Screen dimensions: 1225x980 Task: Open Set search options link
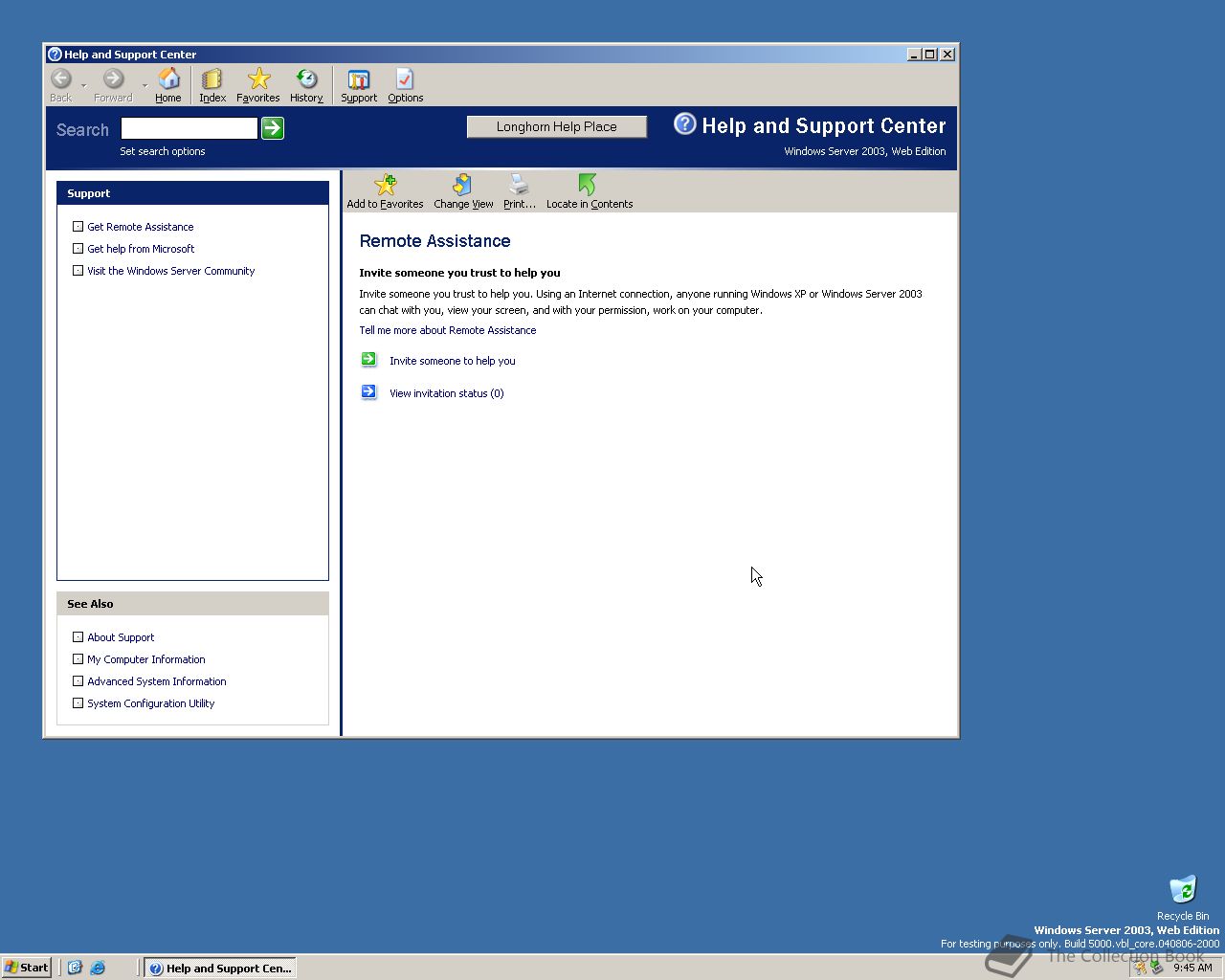coord(163,151)
